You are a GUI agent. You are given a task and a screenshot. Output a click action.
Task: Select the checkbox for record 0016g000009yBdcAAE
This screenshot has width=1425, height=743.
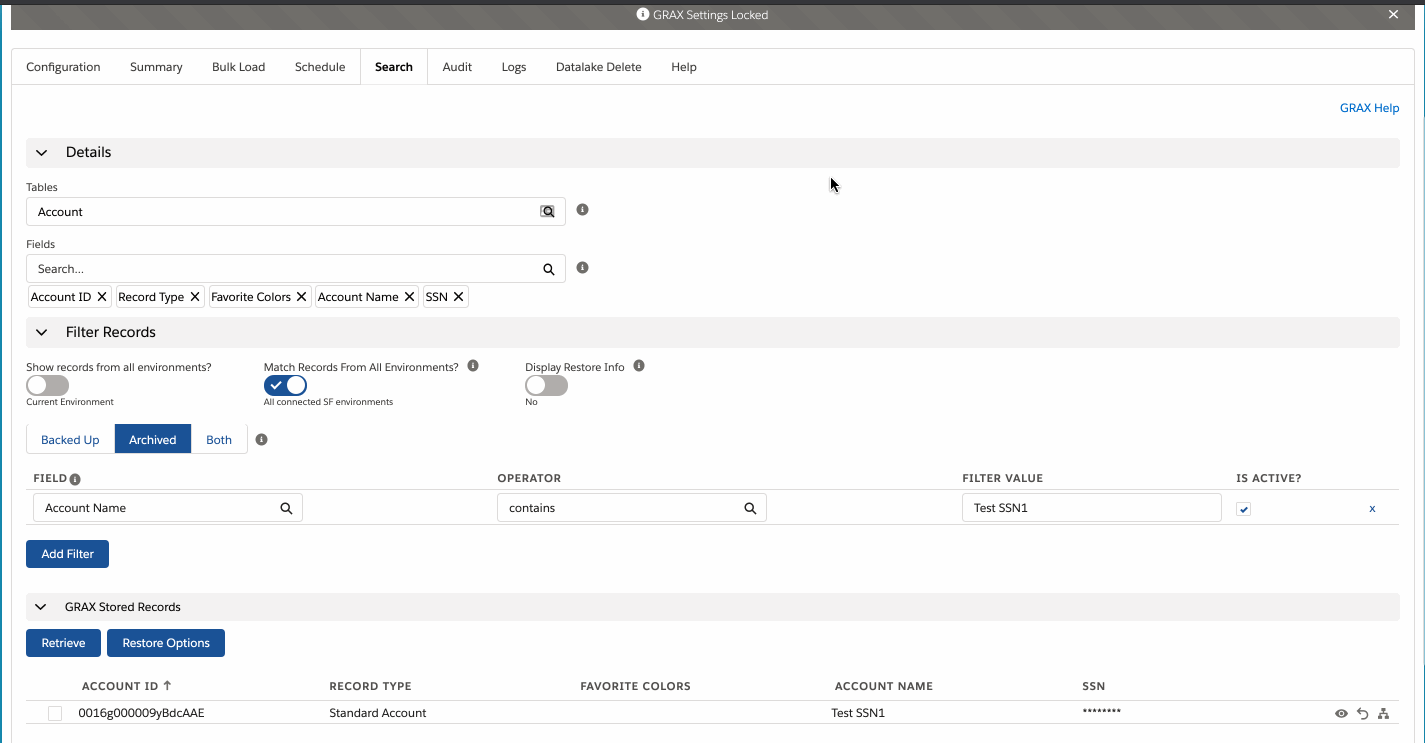click(55, 713)
